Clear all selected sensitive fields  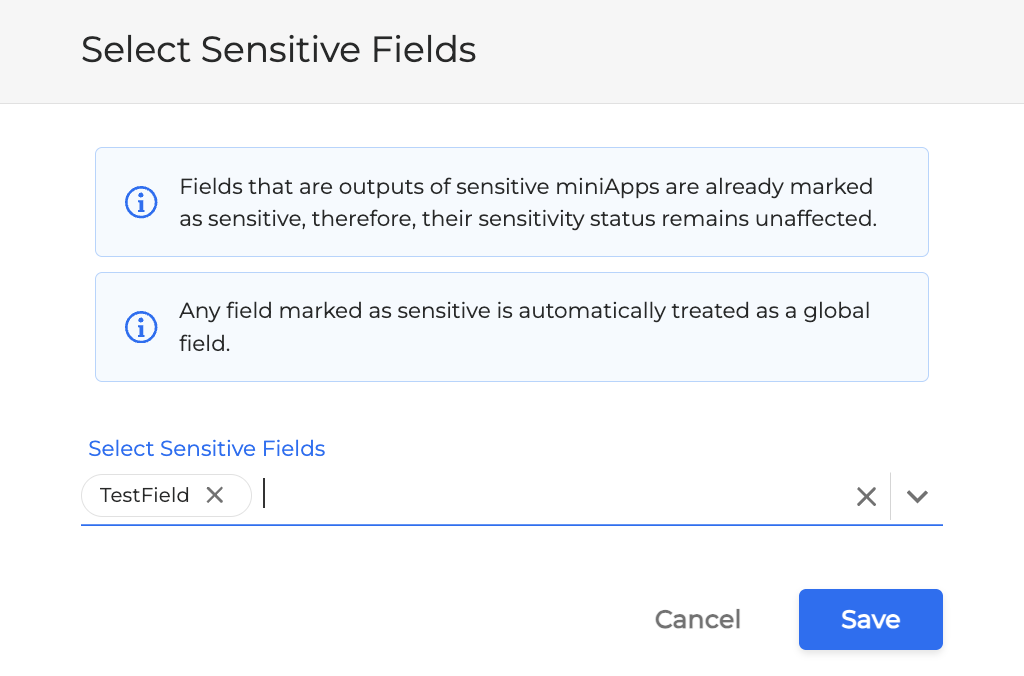click(x=866, y=496)
